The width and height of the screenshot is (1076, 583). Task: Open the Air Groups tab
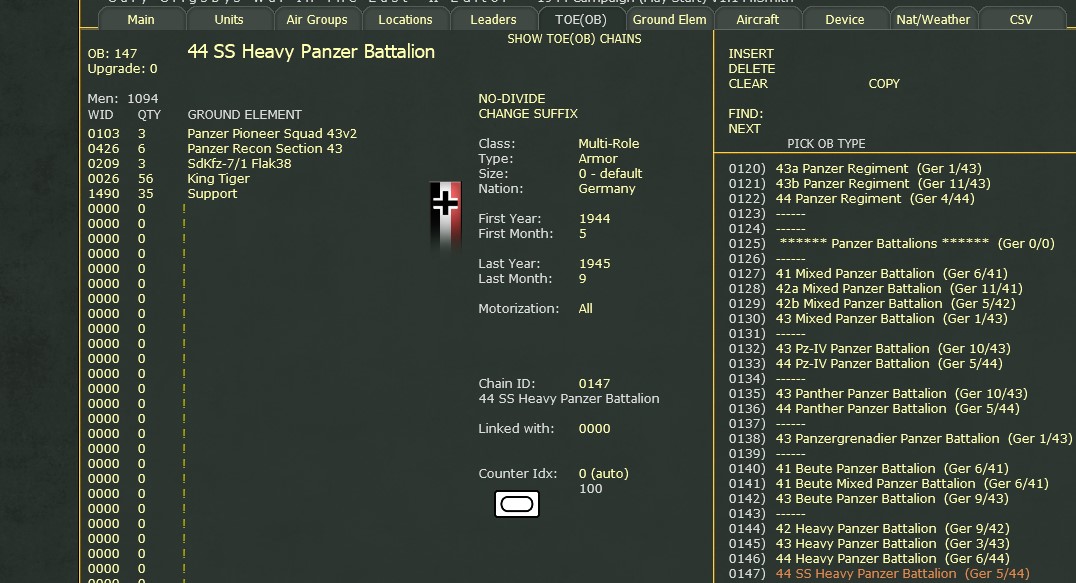pyautogui.click(x=316, y=20)
